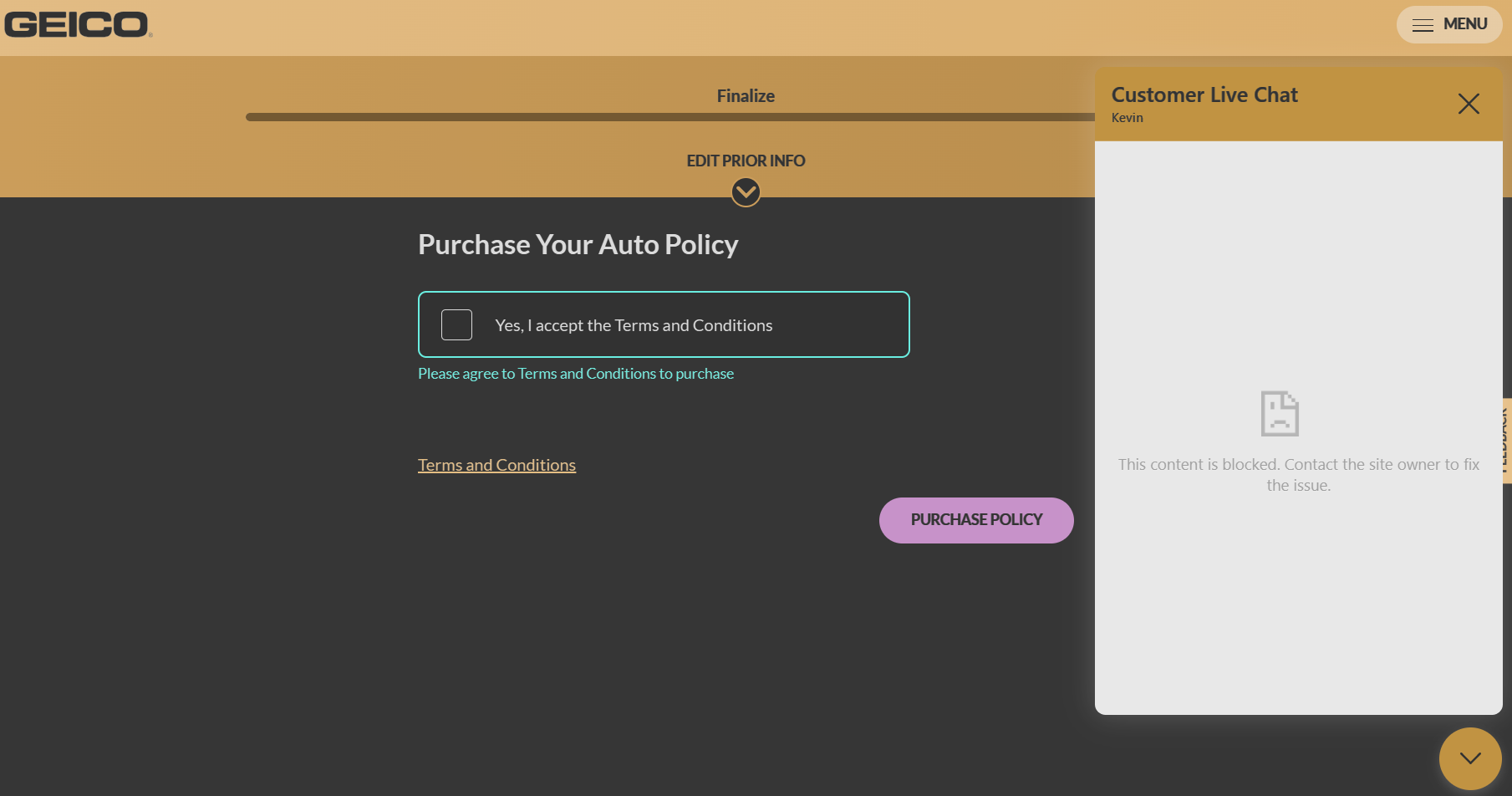Click the Edit Prior Info label
This screenshot has width=1512, height=796.
click(746, 161)
